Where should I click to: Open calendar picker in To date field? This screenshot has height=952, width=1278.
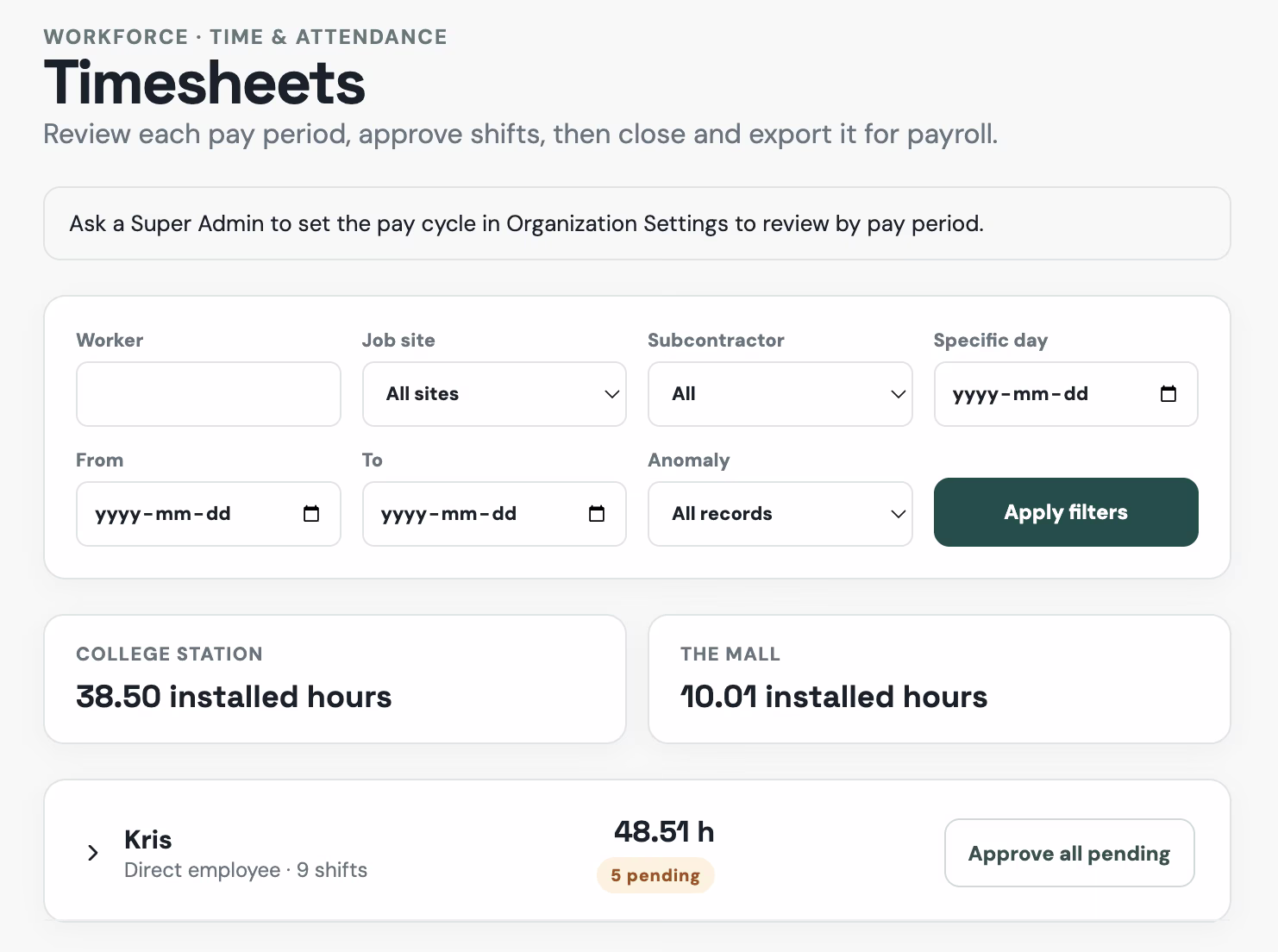tap(597, 514)
